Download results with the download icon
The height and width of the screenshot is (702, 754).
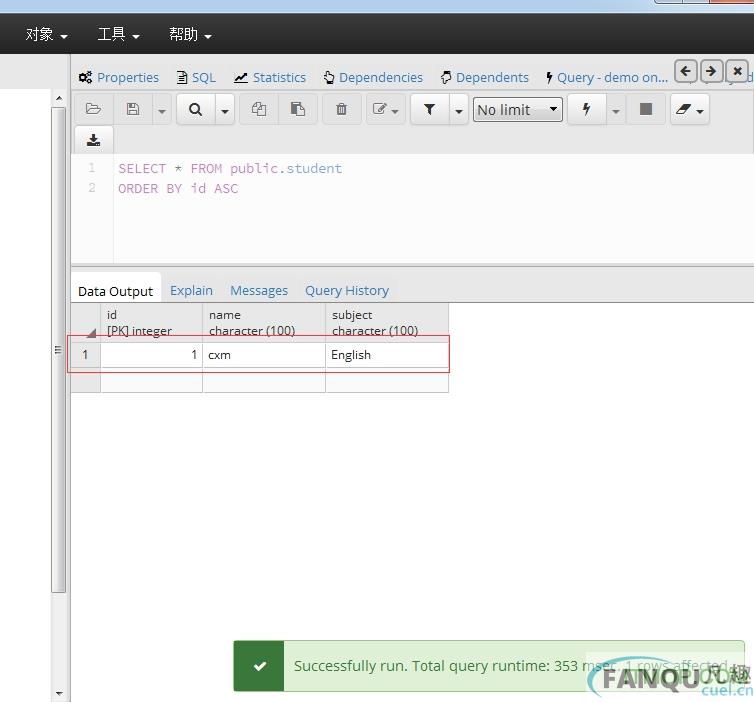[93, 140]
